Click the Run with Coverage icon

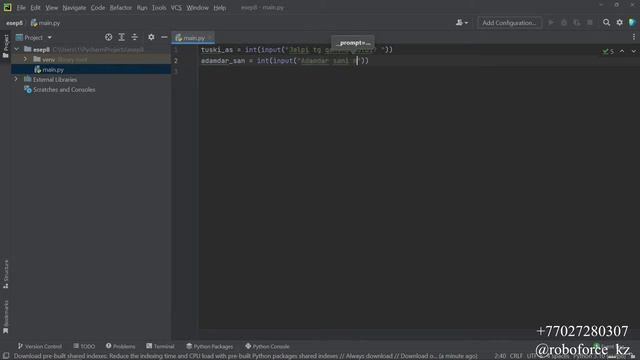pos(577,23)
